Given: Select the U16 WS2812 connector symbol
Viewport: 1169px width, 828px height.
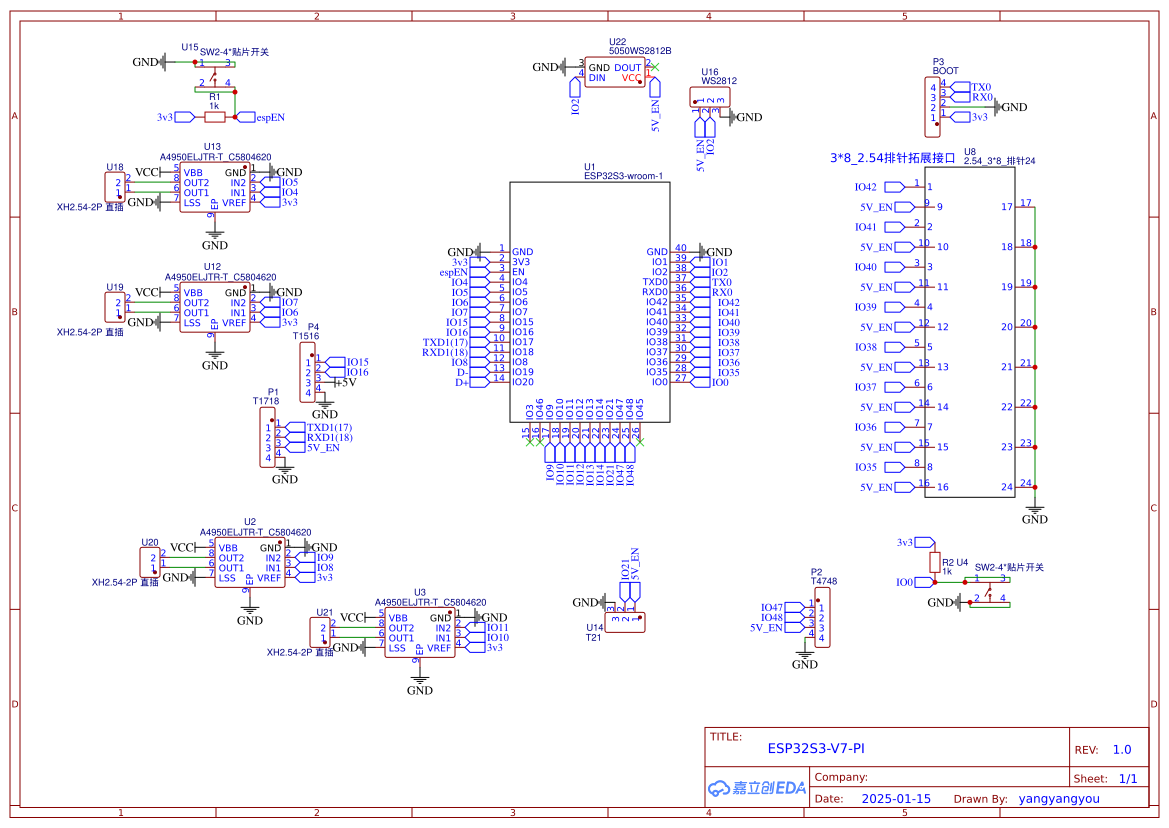Looking at the screenshot, I should tap(710, 98).
